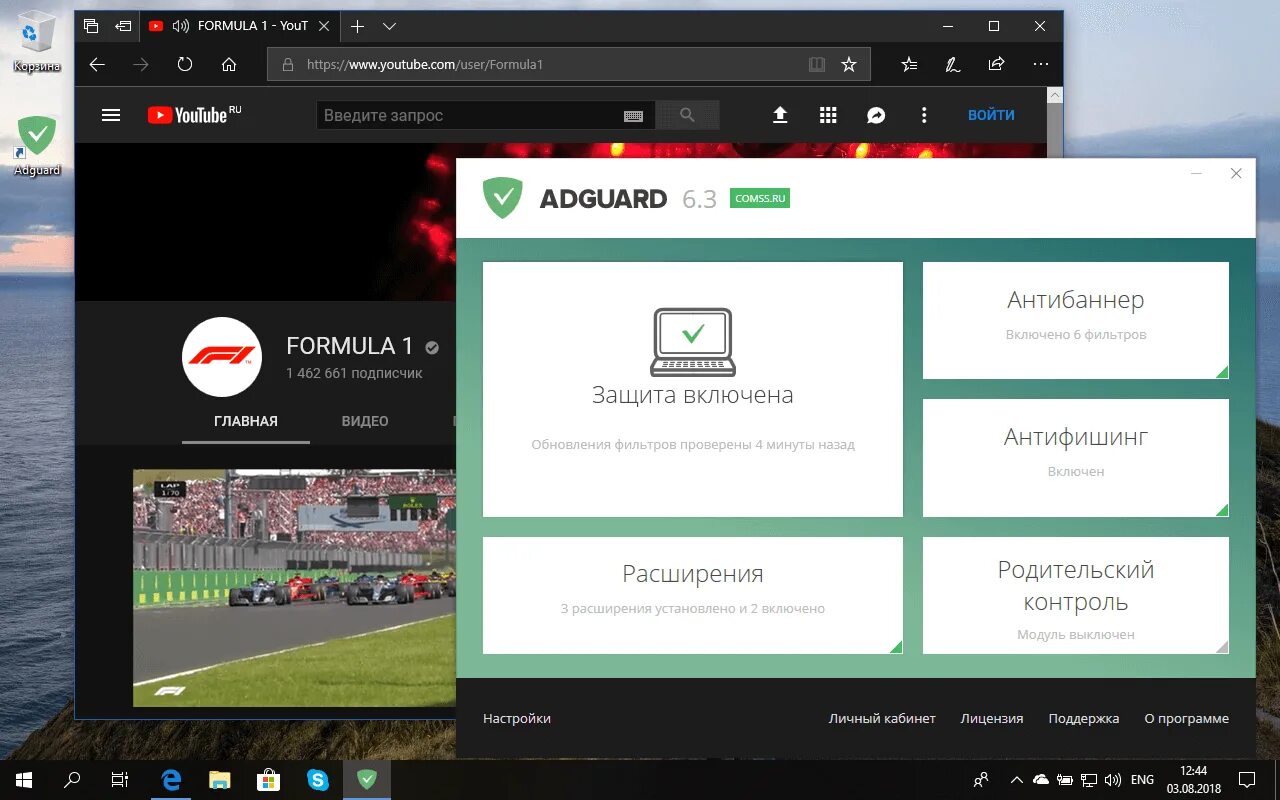Click the ВОЙТИ sign-in button
This screenshot has height=800, width=1280.
click(991, 115)
